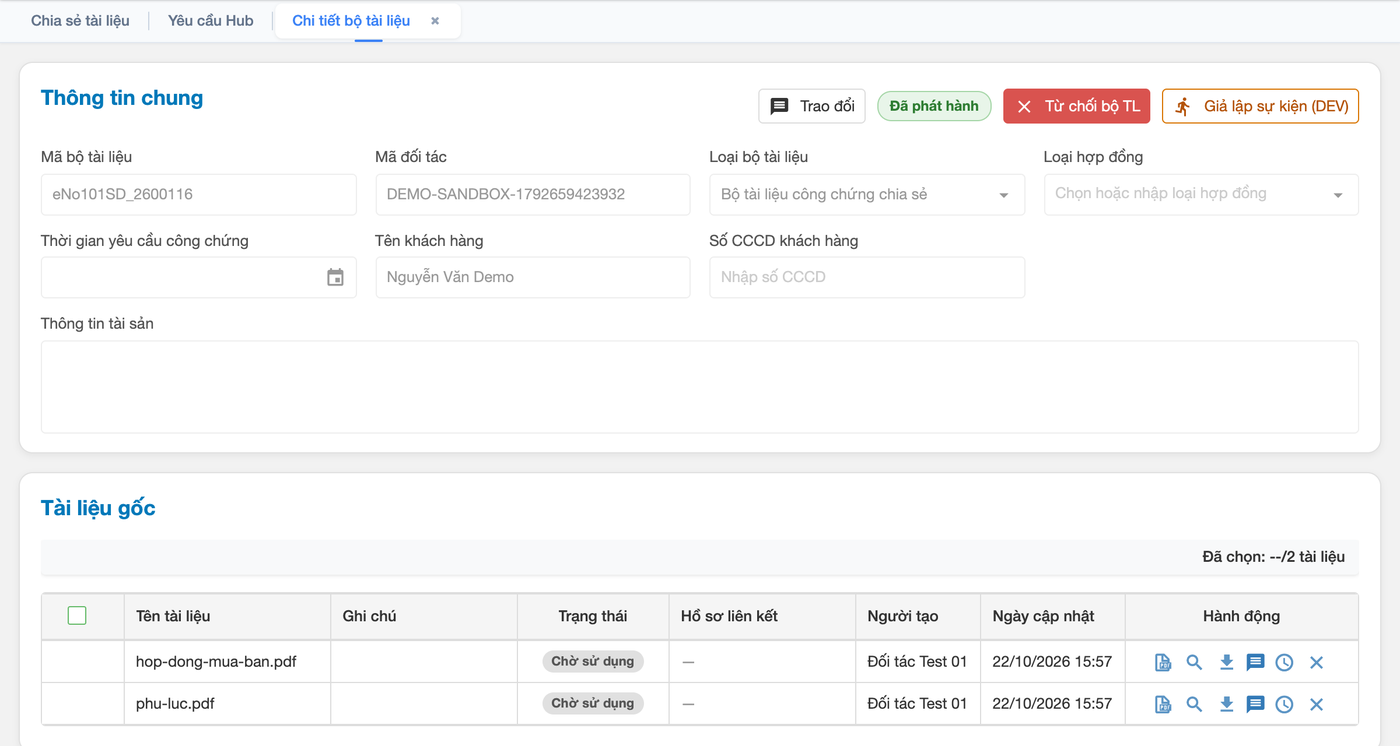Open comment icon for hop-dong-mua-ban.pdf
Screen dimensions: 1400x746
[1256, 662]
